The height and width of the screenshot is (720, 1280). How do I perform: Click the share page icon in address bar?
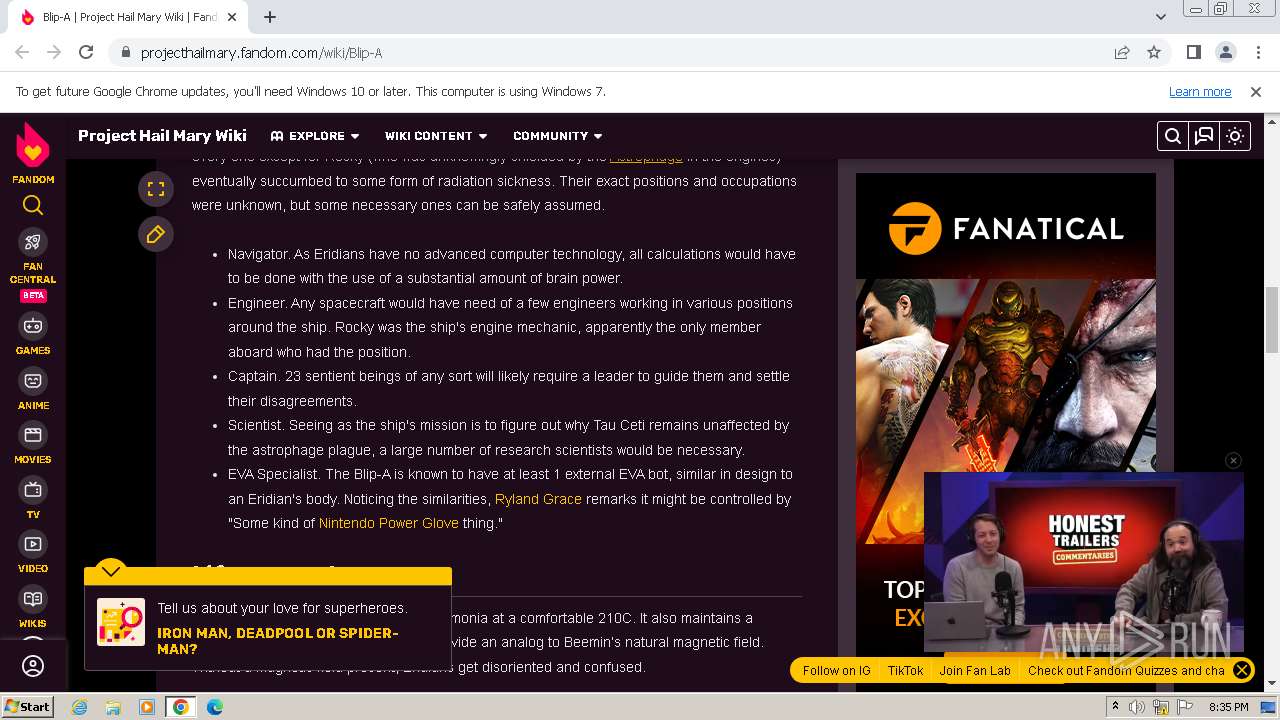pyautogui.click(x=1122, y=52)
